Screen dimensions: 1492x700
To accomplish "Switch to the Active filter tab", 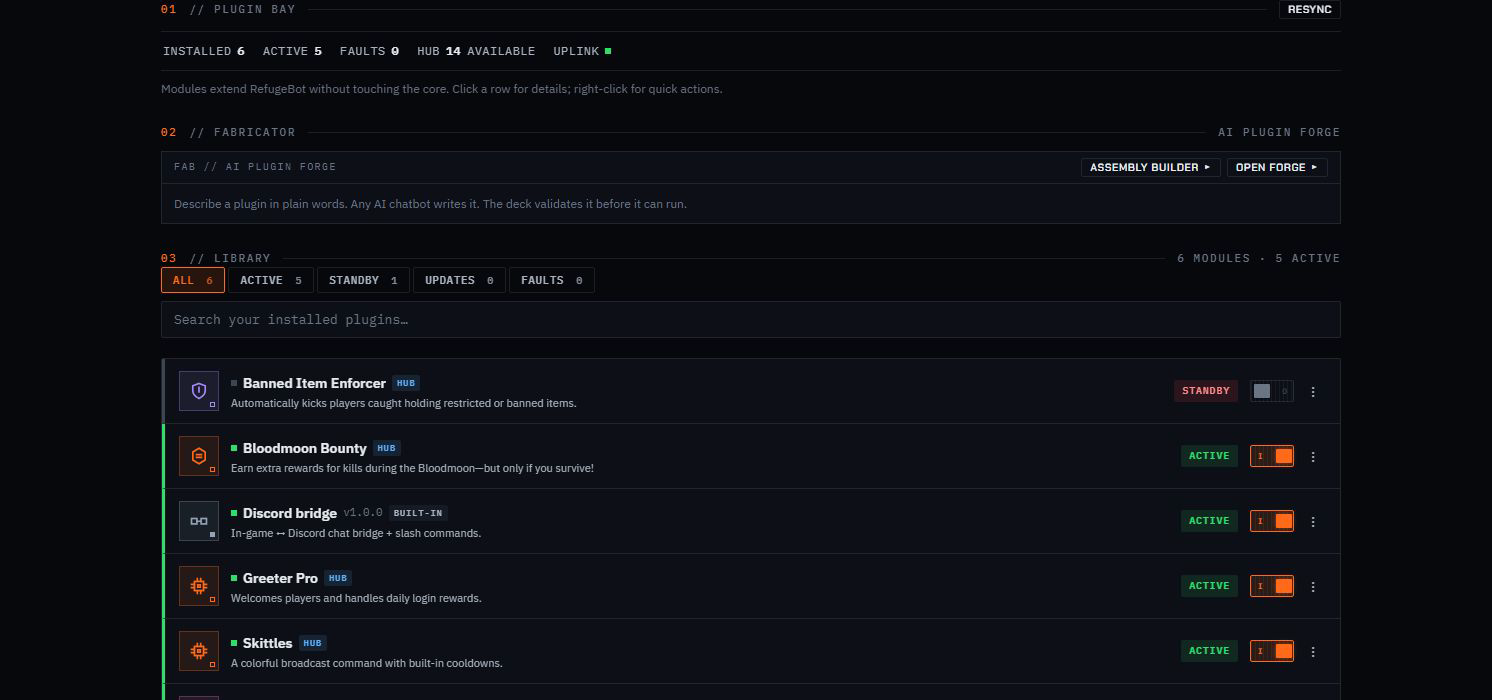I will 271,280.
